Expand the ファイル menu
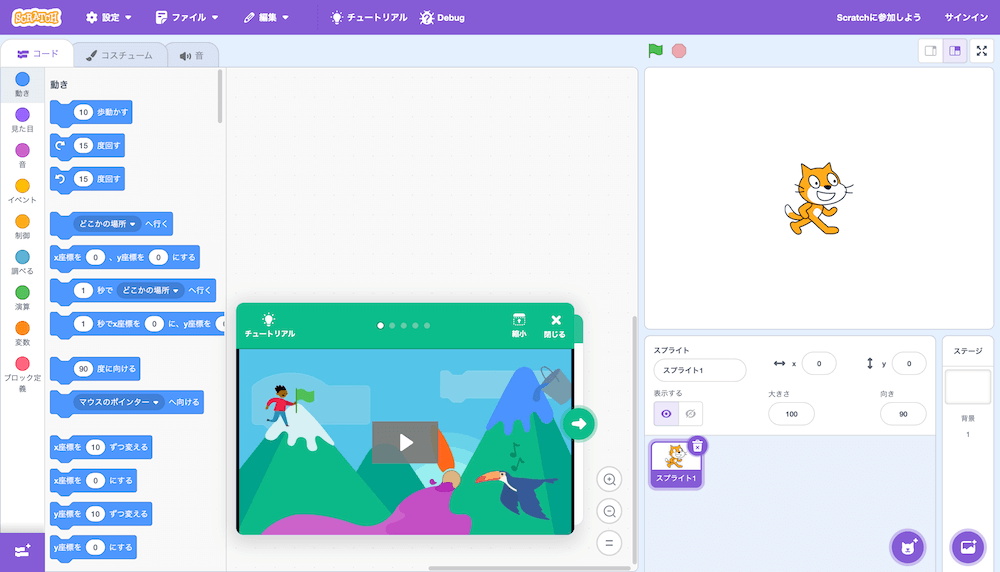 tap(187, 17)
